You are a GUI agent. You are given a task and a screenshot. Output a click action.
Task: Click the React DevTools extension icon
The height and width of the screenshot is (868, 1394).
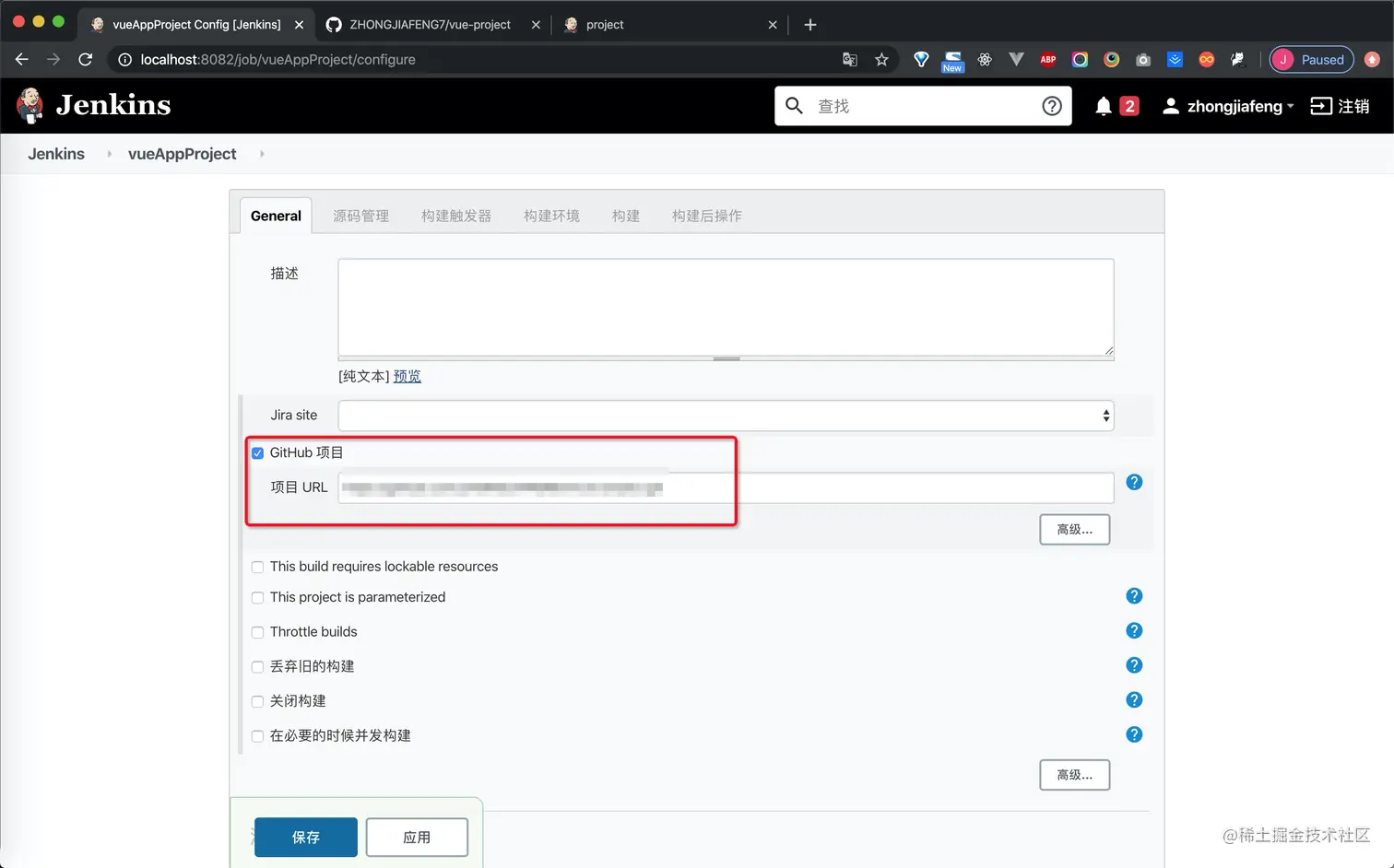(x=985, y=59)
